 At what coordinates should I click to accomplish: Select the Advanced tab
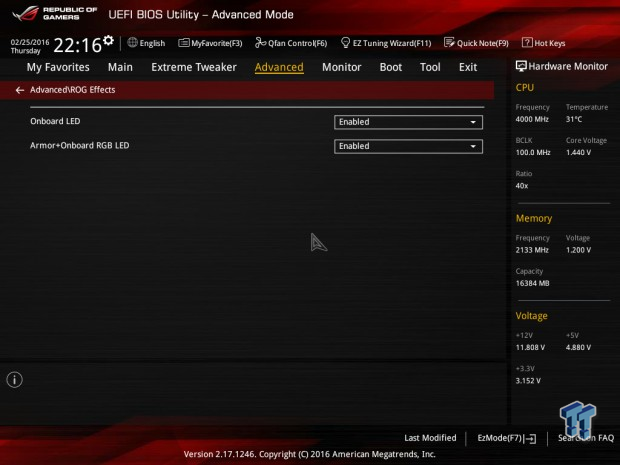click(279, 67)
